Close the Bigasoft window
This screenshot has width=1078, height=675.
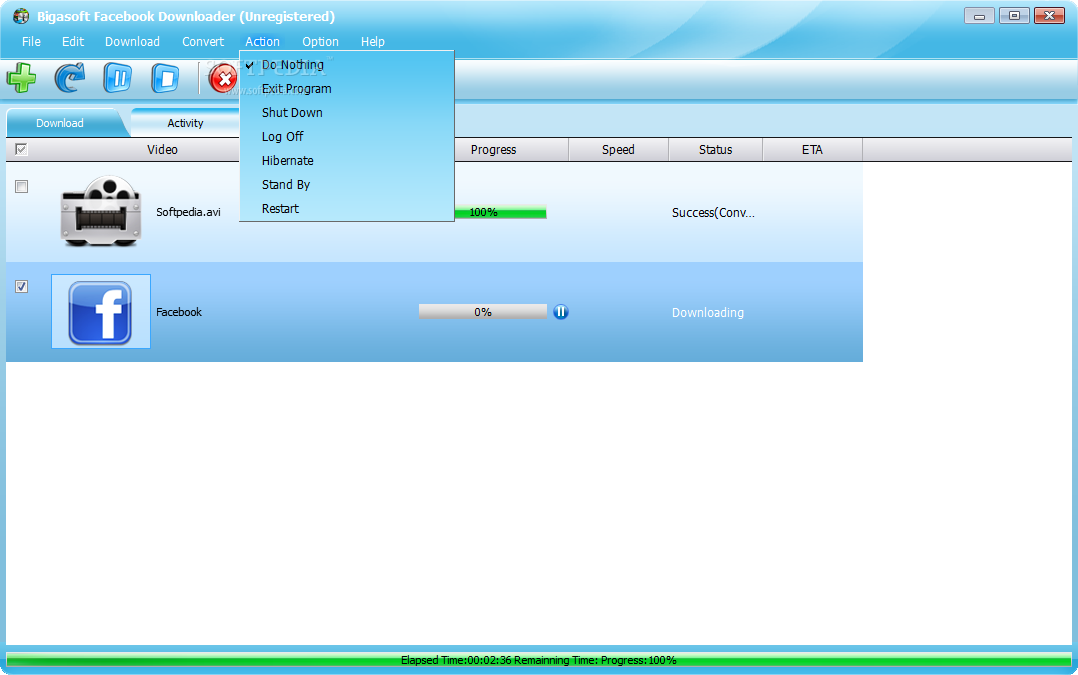(x=1050, y=16)
